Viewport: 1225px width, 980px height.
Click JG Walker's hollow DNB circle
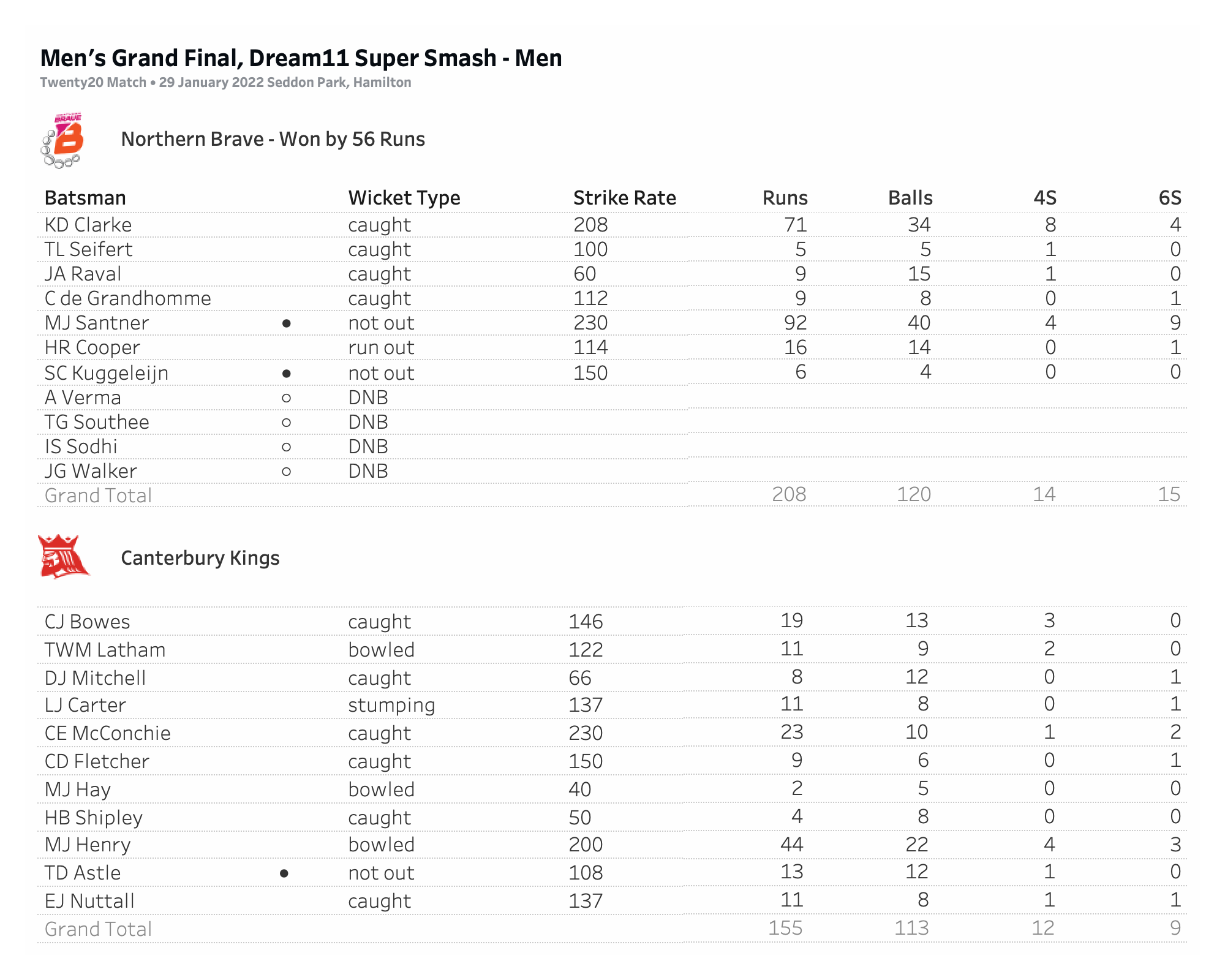[x=286, y=472]
